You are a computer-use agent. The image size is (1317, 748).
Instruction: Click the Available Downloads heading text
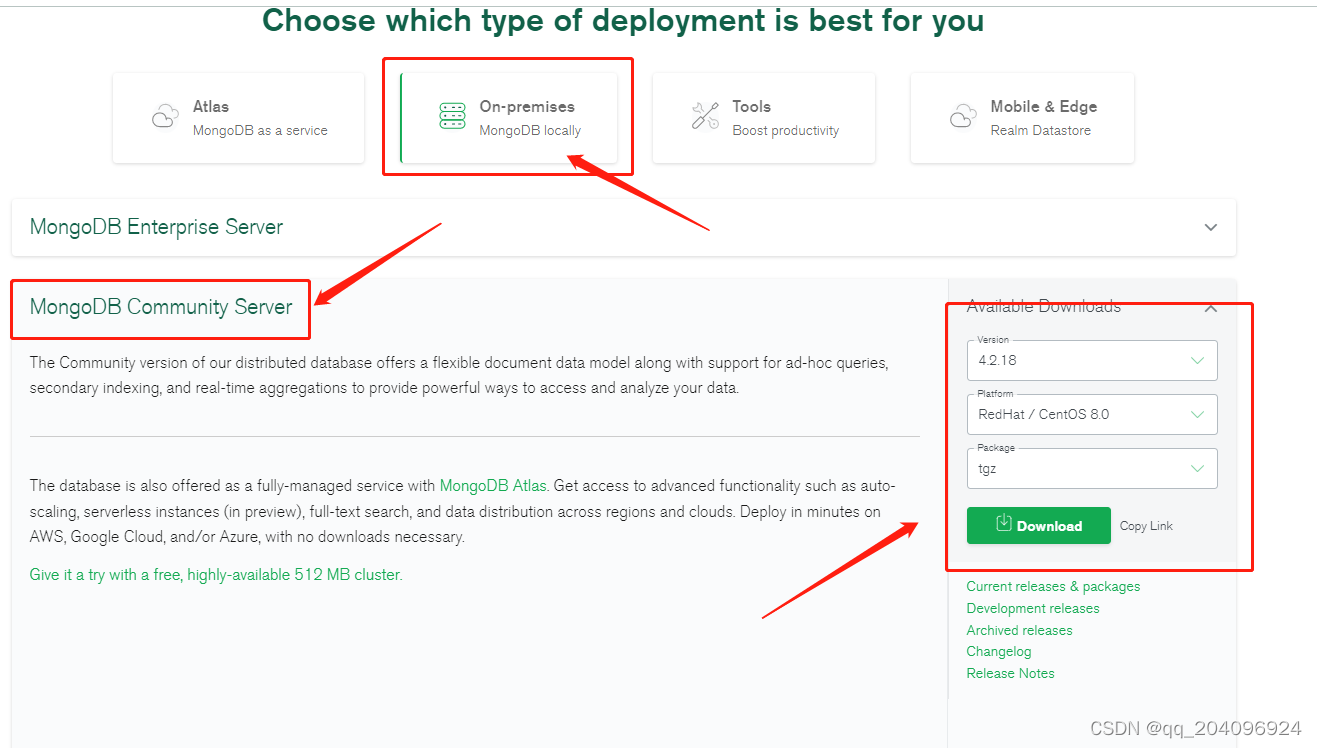pyautogui.click(x=1044, y=306)
